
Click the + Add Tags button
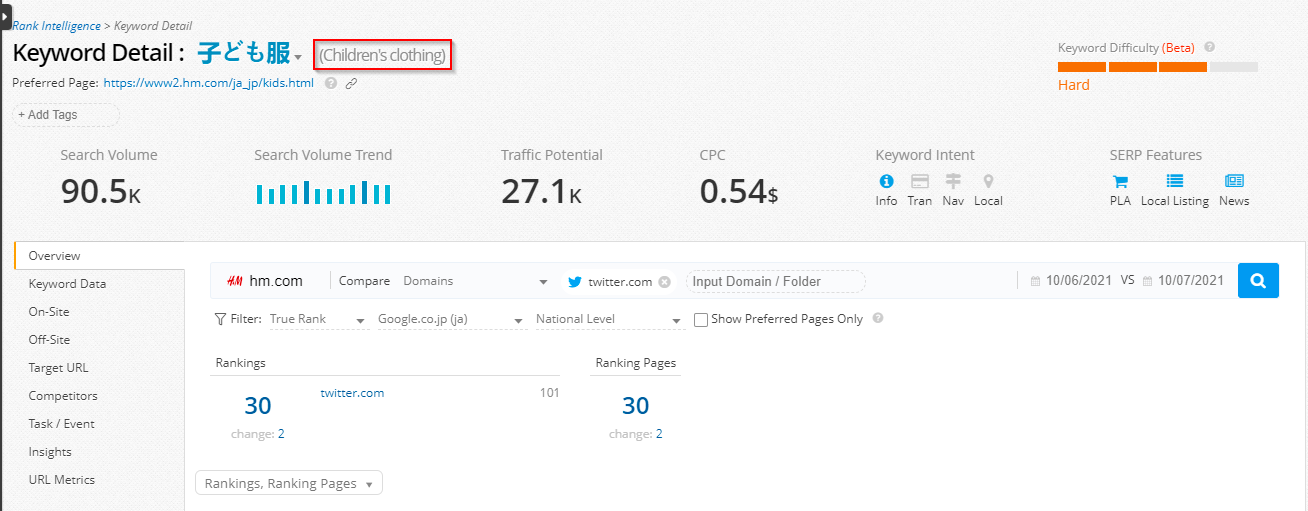pos(66,115)
